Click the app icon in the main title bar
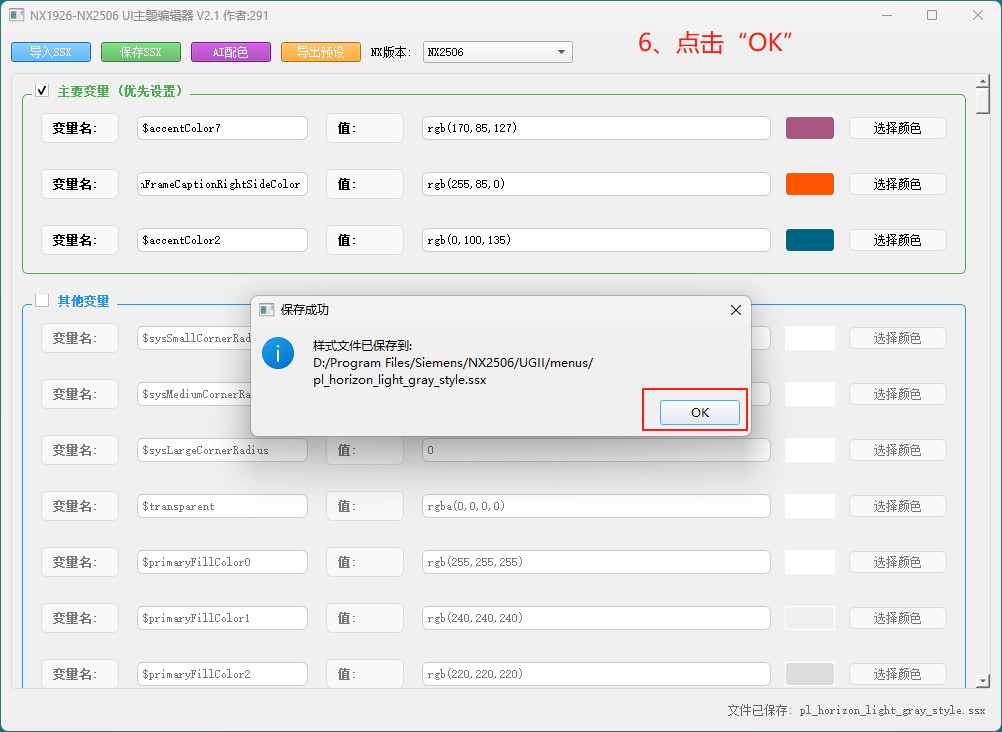Screen dimensions: 1002x732 point(17,15)
